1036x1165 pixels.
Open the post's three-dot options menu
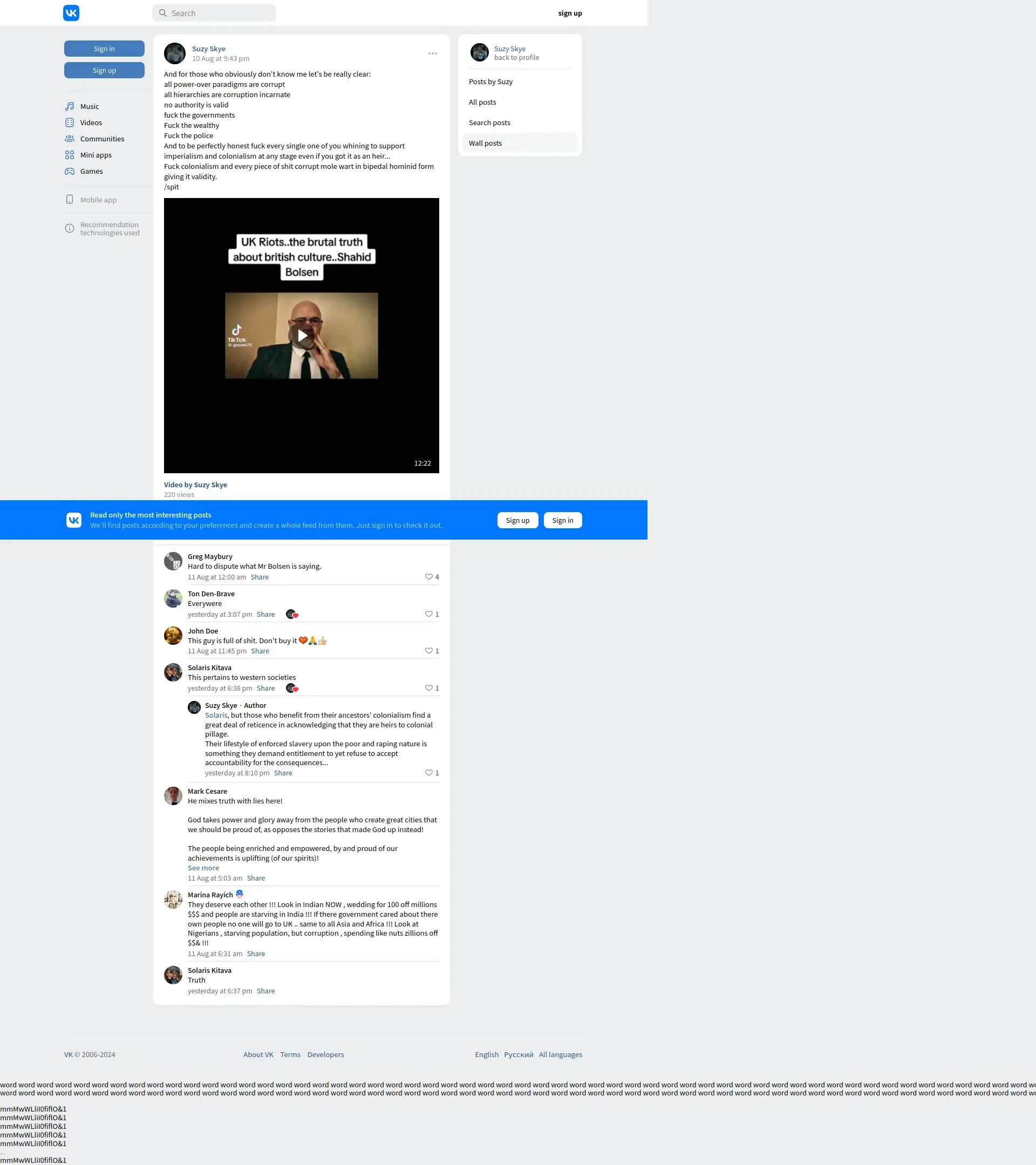click(x=433, y=53)
